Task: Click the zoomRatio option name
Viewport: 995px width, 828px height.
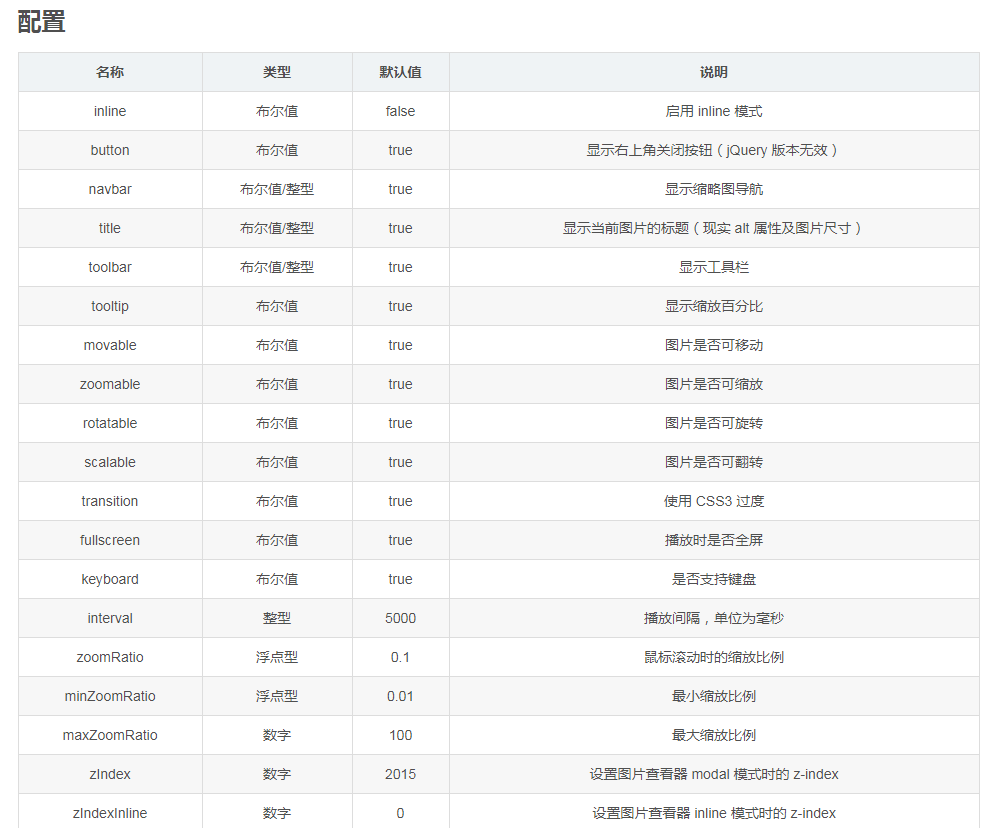Action: tap(110, 657)
